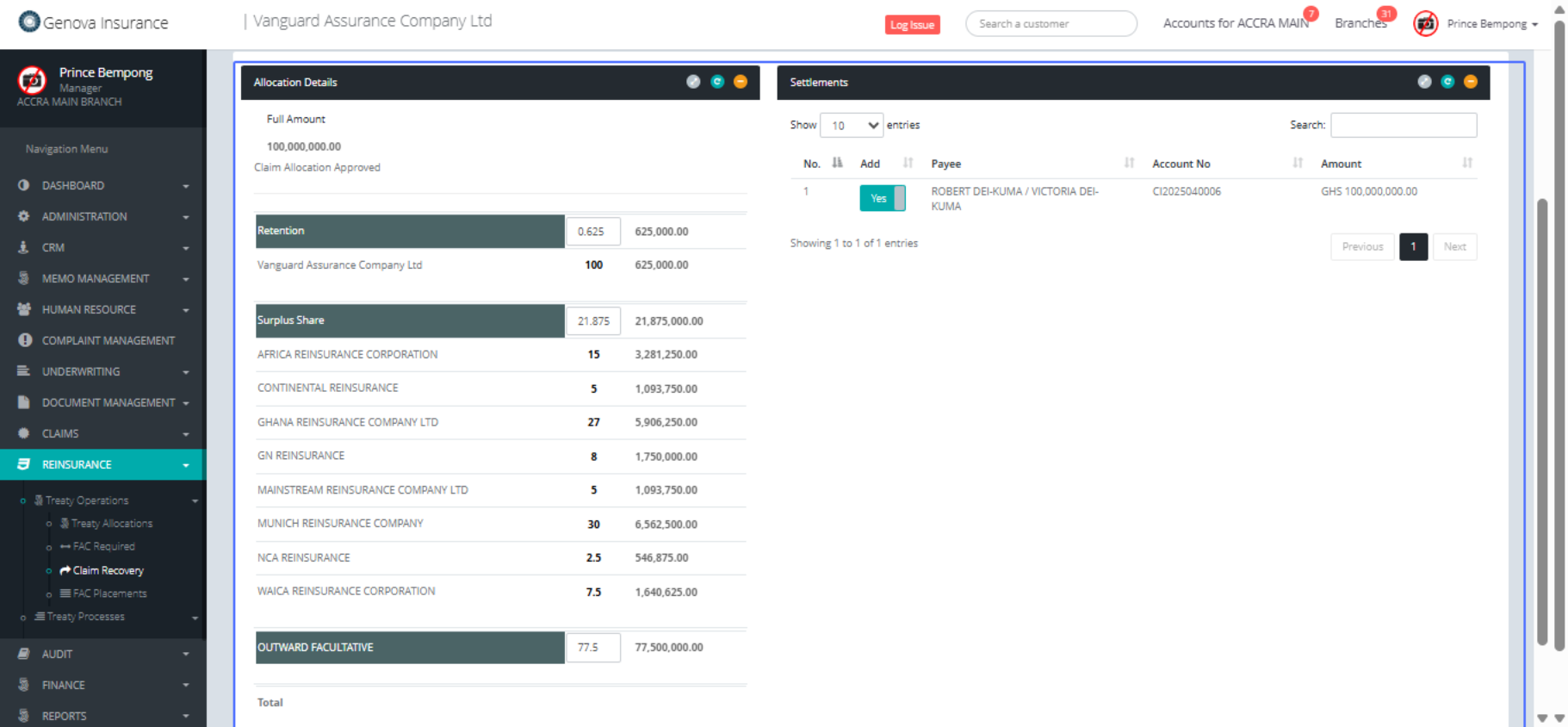Image resolution: width=1568 pixels, height=727 pixels.
Task: Sort by Account No column arrows
Action: coord(1298,163)
